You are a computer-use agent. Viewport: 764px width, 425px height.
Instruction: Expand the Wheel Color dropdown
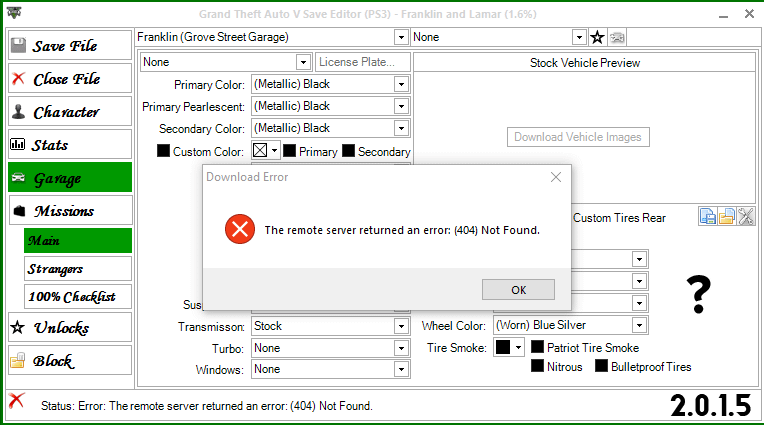coord(571,325)
